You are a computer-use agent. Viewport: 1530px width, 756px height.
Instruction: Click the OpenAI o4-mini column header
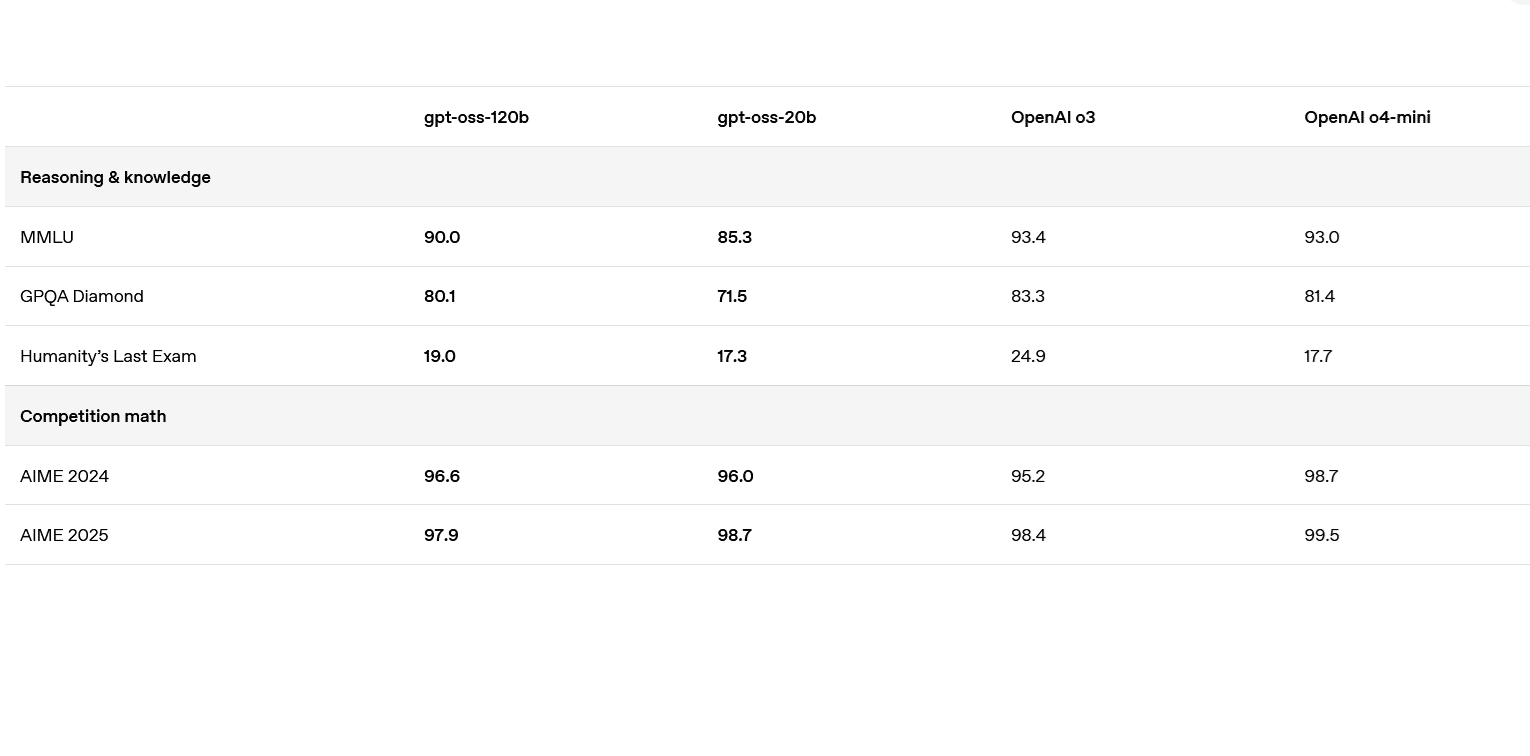pyautogui.click(x=1366, y=117)
